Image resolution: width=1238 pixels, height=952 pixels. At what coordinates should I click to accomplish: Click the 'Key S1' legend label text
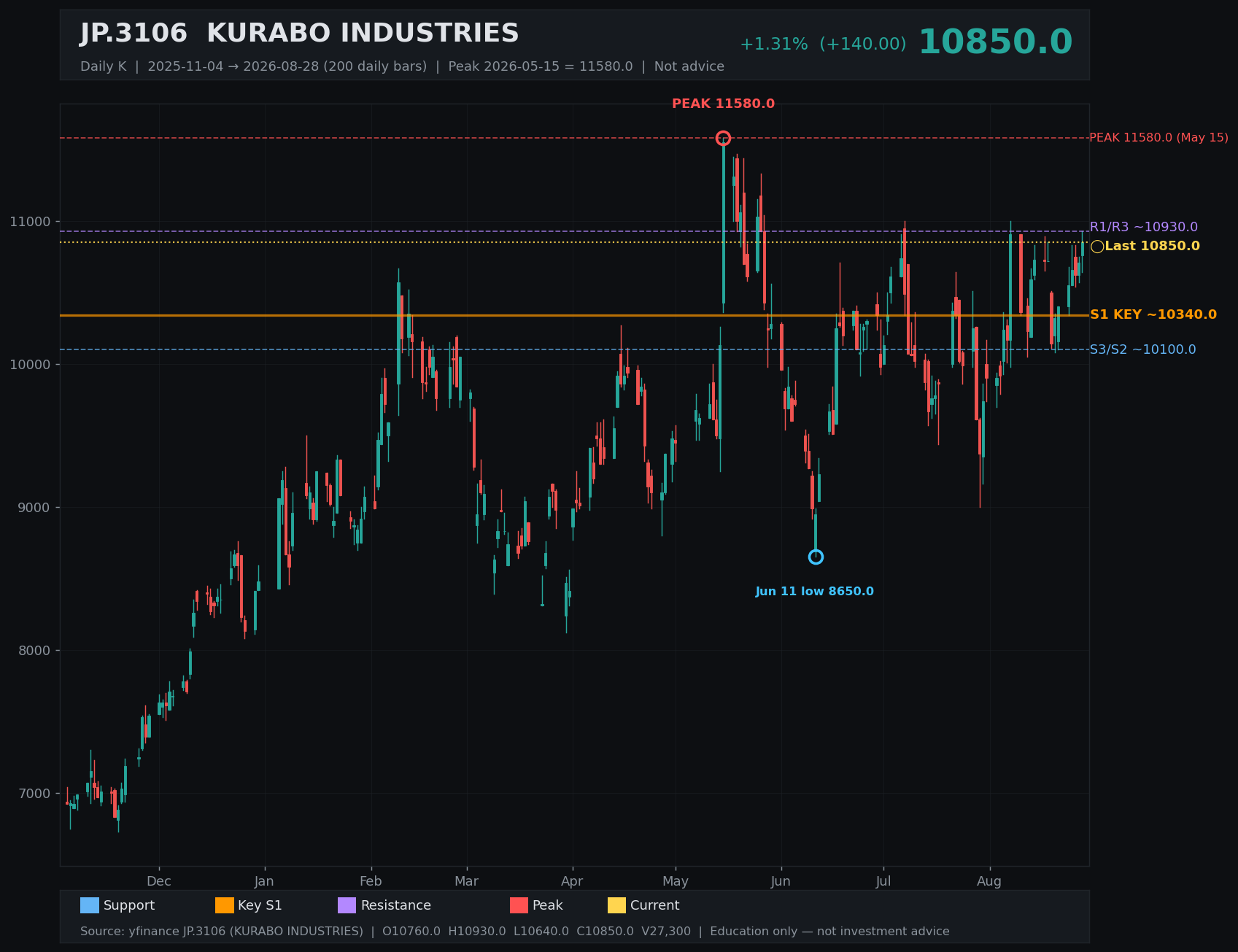[x=260, y=905]
